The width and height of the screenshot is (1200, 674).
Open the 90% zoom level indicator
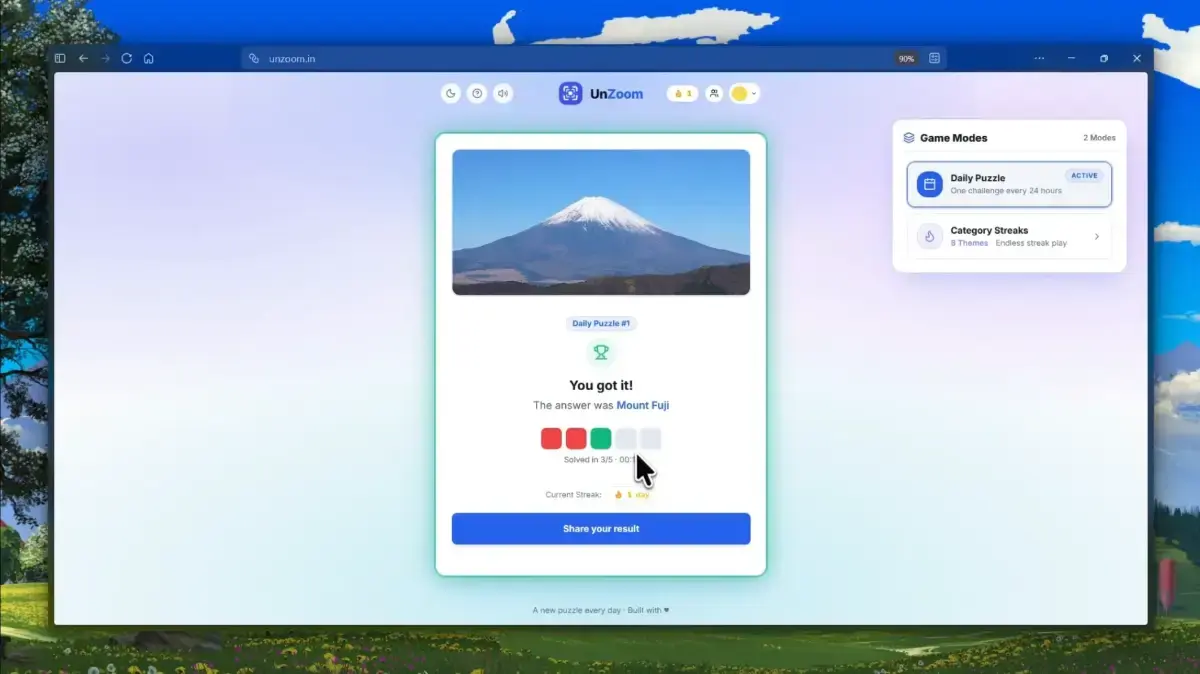(x=906, y=59)
